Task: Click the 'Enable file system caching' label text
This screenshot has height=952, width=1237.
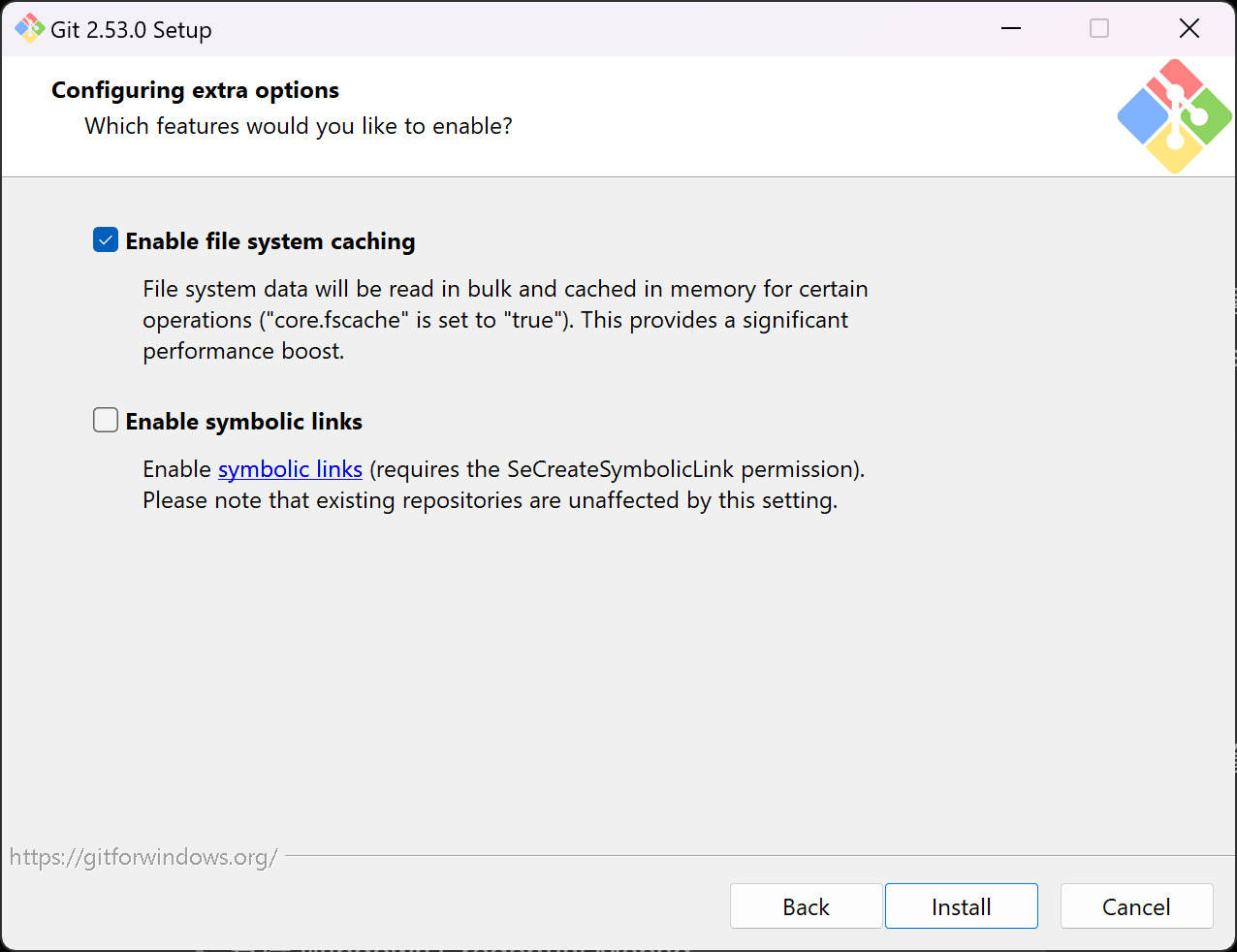Action: 270,241
